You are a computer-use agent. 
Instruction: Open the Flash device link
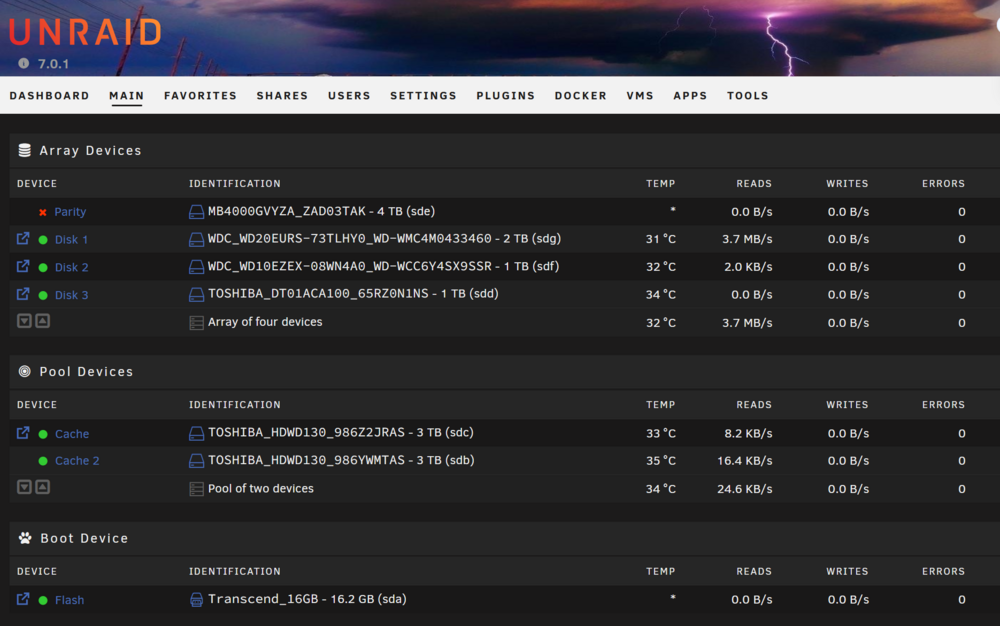(x=70, y=600)
